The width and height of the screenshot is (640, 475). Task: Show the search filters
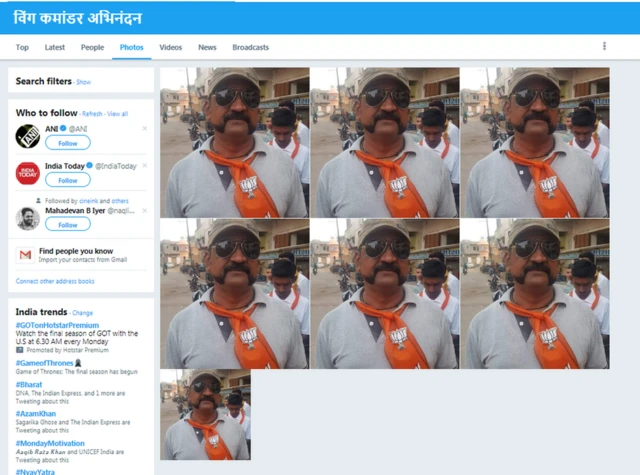coord(84,82)
